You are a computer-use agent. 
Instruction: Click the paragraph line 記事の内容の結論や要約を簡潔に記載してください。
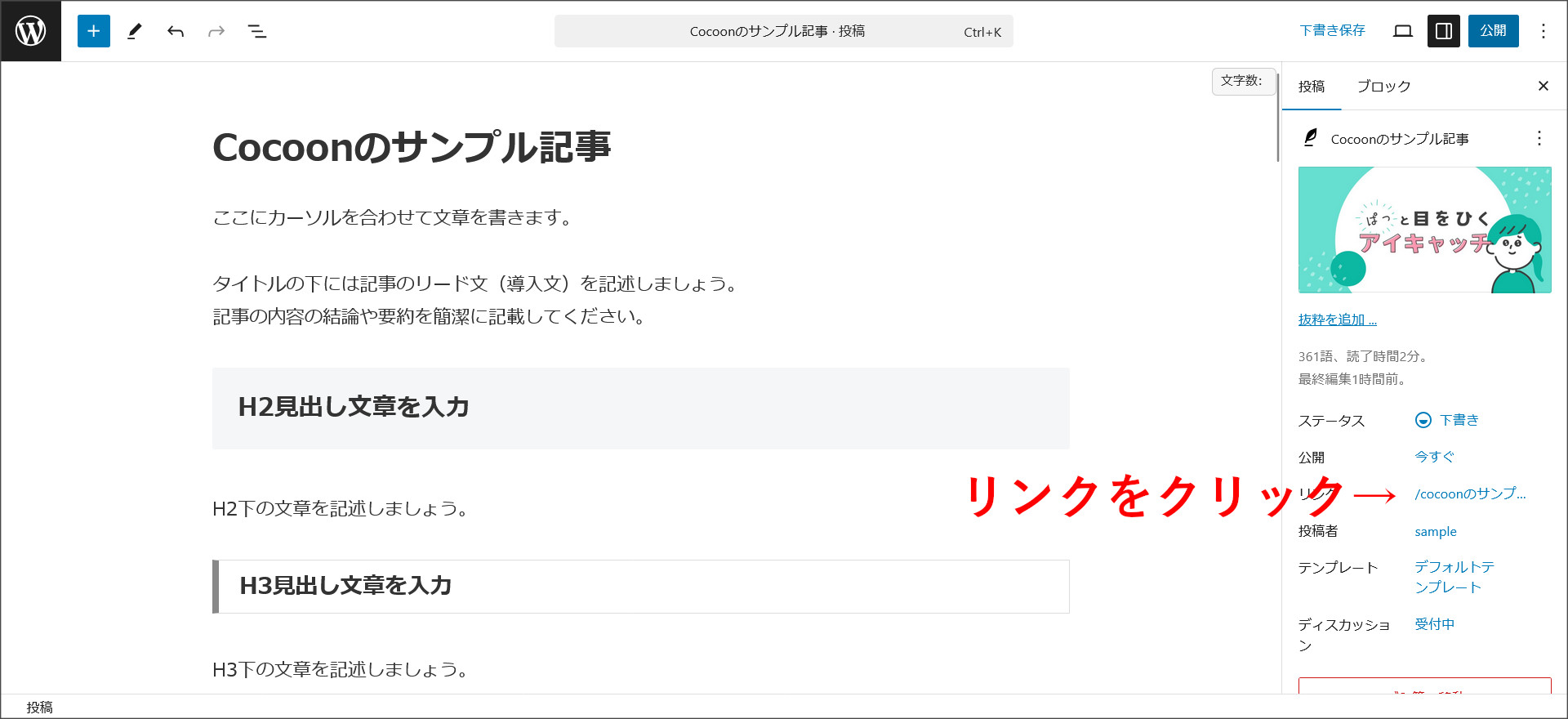430,316
